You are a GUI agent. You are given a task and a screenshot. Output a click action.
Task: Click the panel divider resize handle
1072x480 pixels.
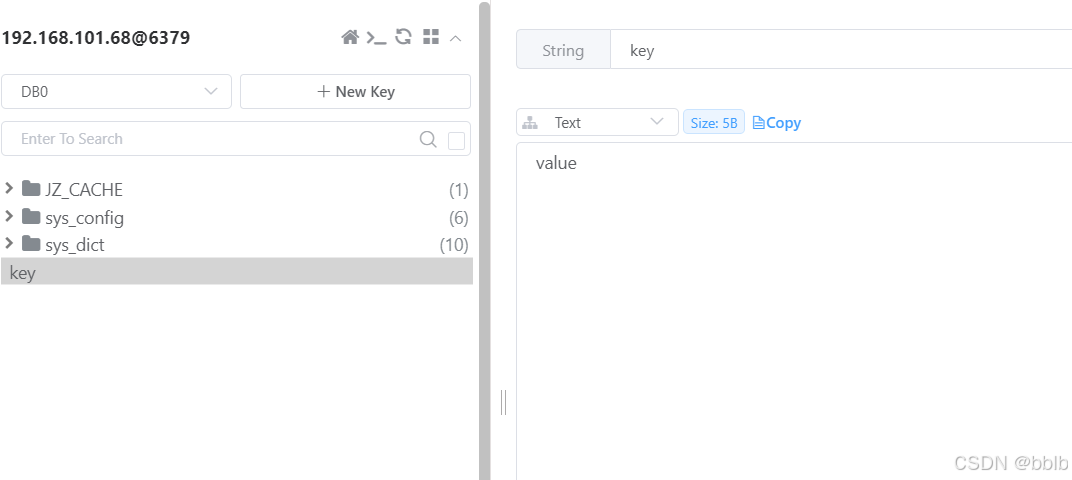pos(503,402)
